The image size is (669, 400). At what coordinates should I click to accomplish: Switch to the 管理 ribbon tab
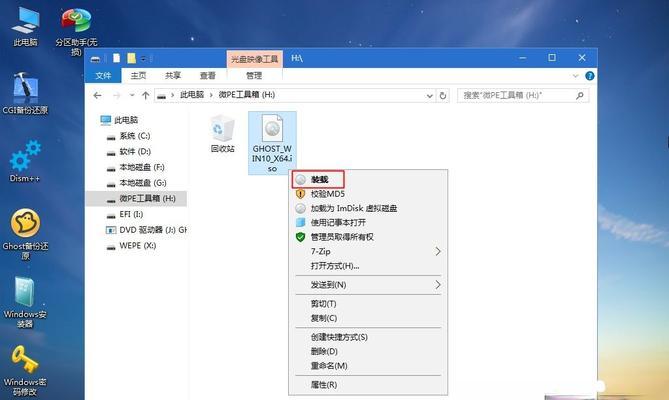click(x=254, y=75)
